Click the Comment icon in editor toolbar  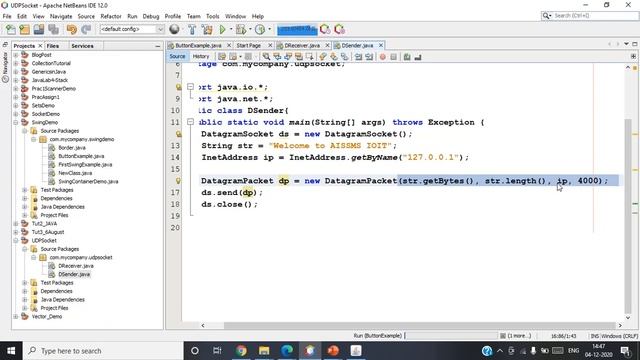pyautogui.click(x=407, y=57)
